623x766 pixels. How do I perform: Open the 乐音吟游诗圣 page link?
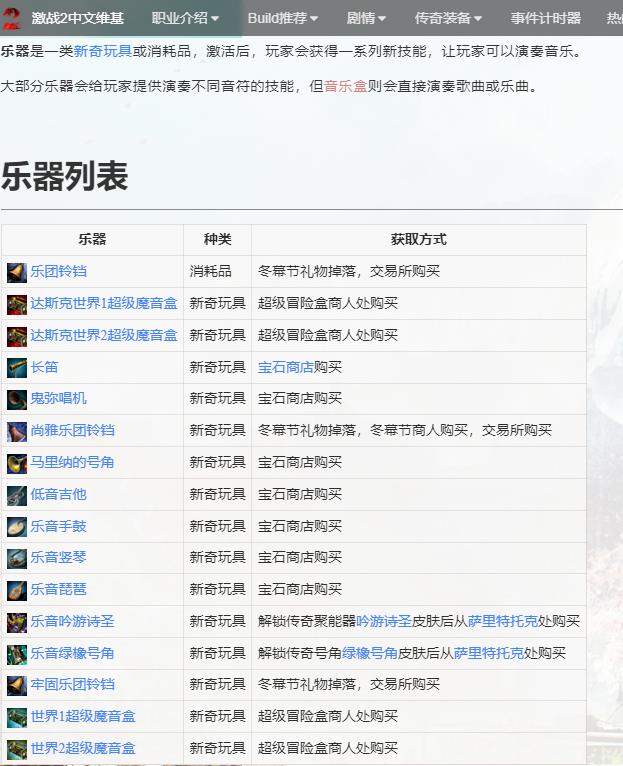click(72, 621)
